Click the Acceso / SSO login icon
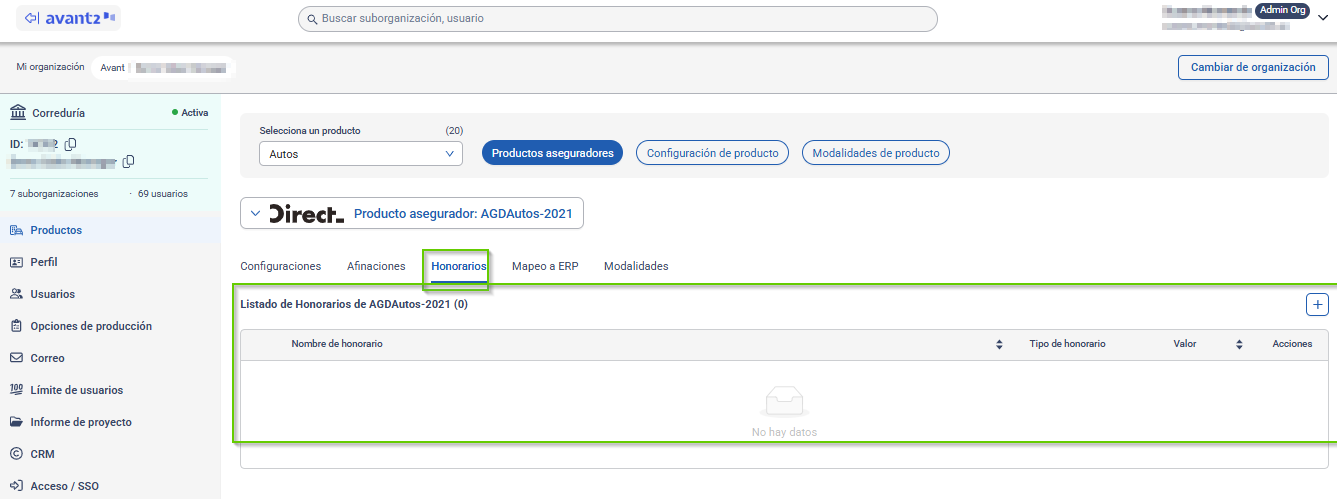The width and height of the screenshot is (1337, 499). (x=16, y=486)
